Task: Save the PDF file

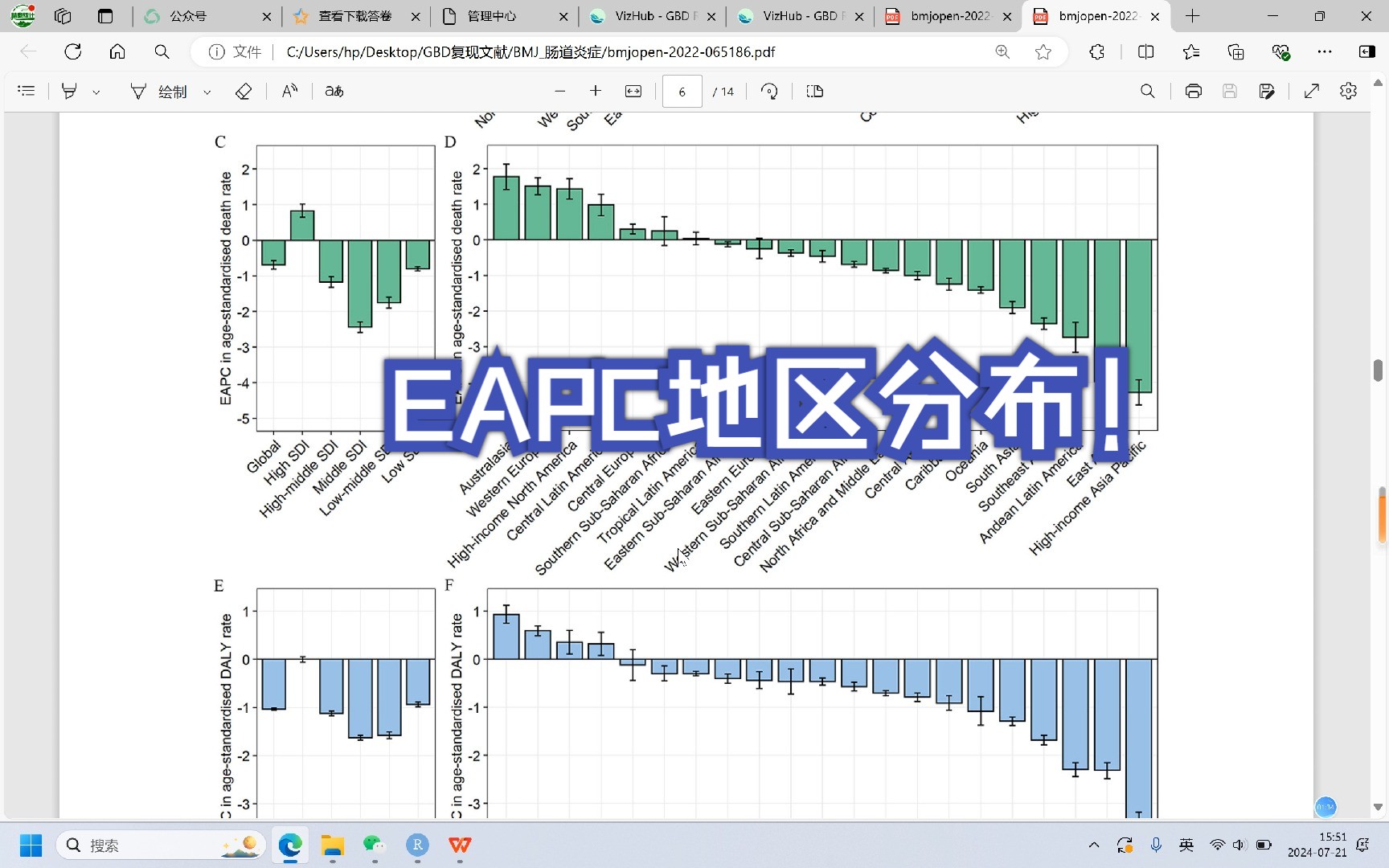Action: (1230, 91)
